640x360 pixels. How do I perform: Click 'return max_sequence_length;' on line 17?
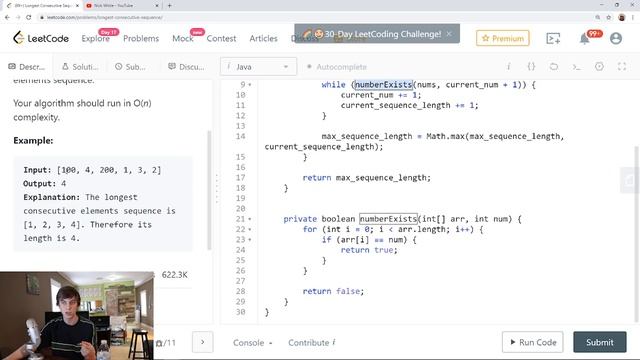[366, 178]
